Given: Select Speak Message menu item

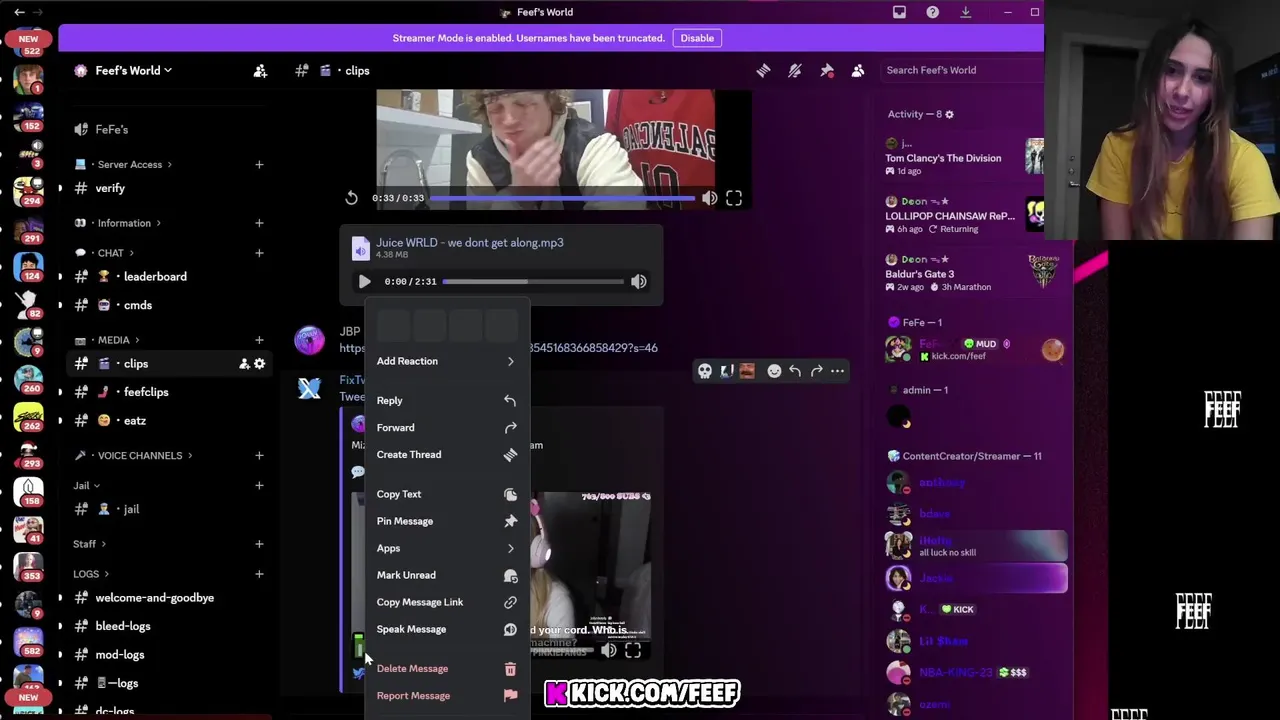Looking at the screenshot, I should (x=446, y=629).
